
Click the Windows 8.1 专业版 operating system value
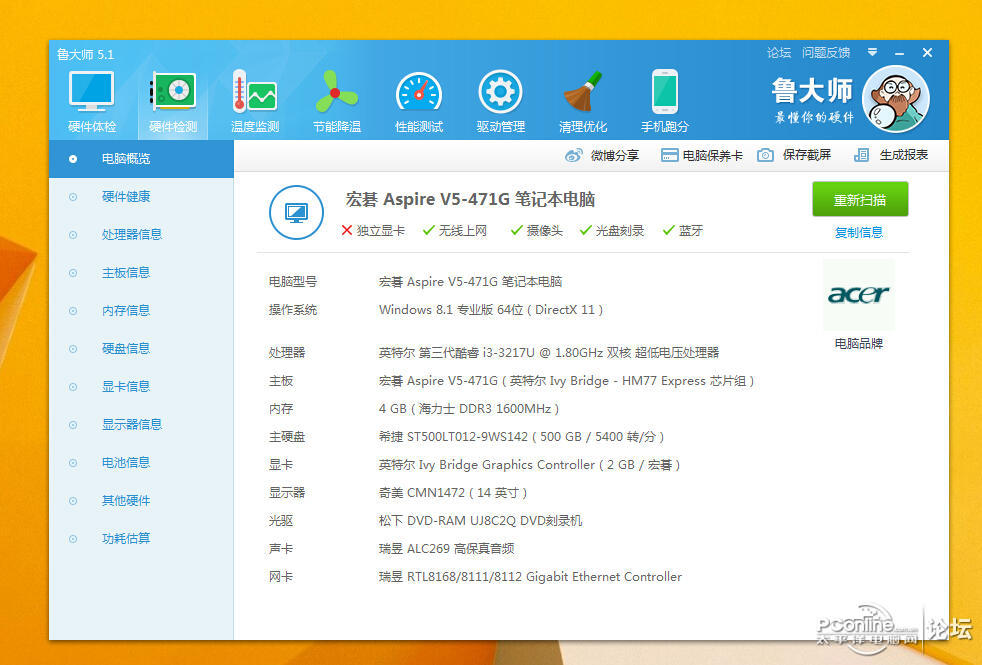tap(491, 310)
